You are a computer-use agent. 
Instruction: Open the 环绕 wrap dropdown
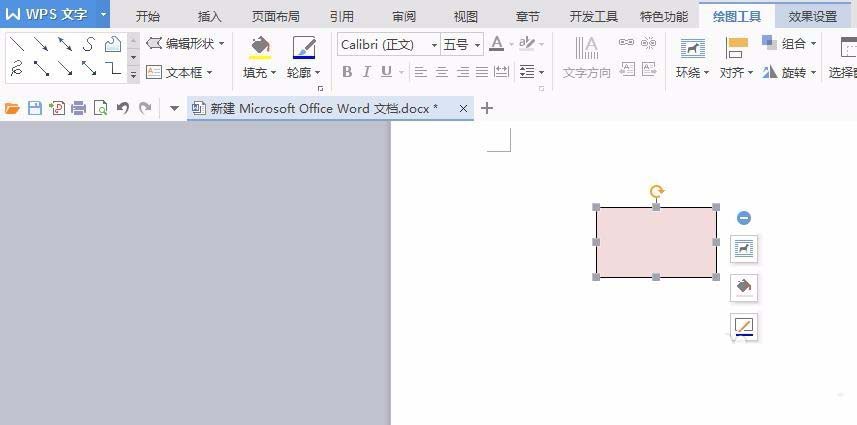pyautogui.click(x=706, y=72)
